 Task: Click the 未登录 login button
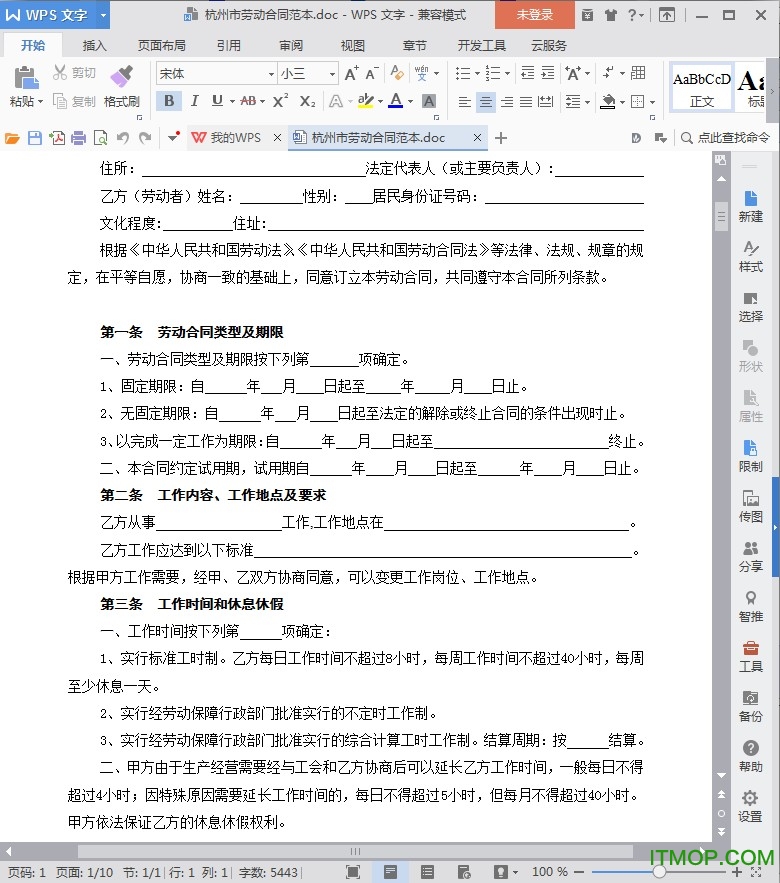[534, 15]
